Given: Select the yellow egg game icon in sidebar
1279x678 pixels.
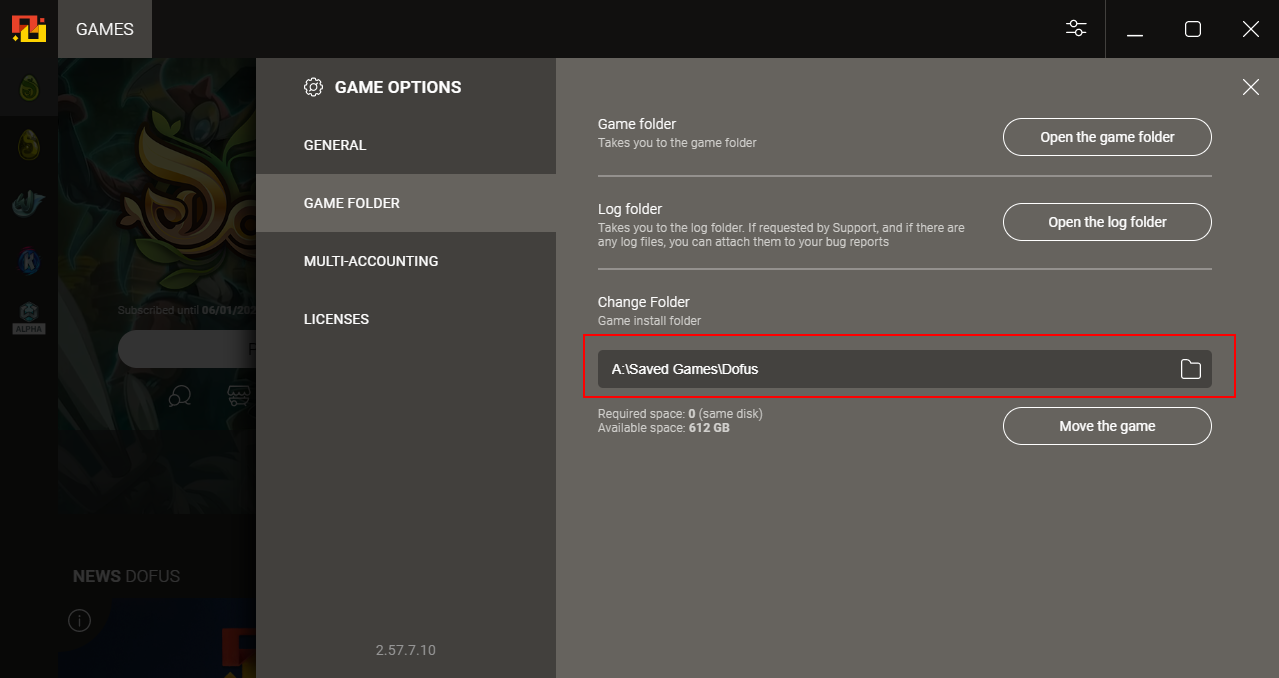Looking at the screenshot, I should (29, 145).
